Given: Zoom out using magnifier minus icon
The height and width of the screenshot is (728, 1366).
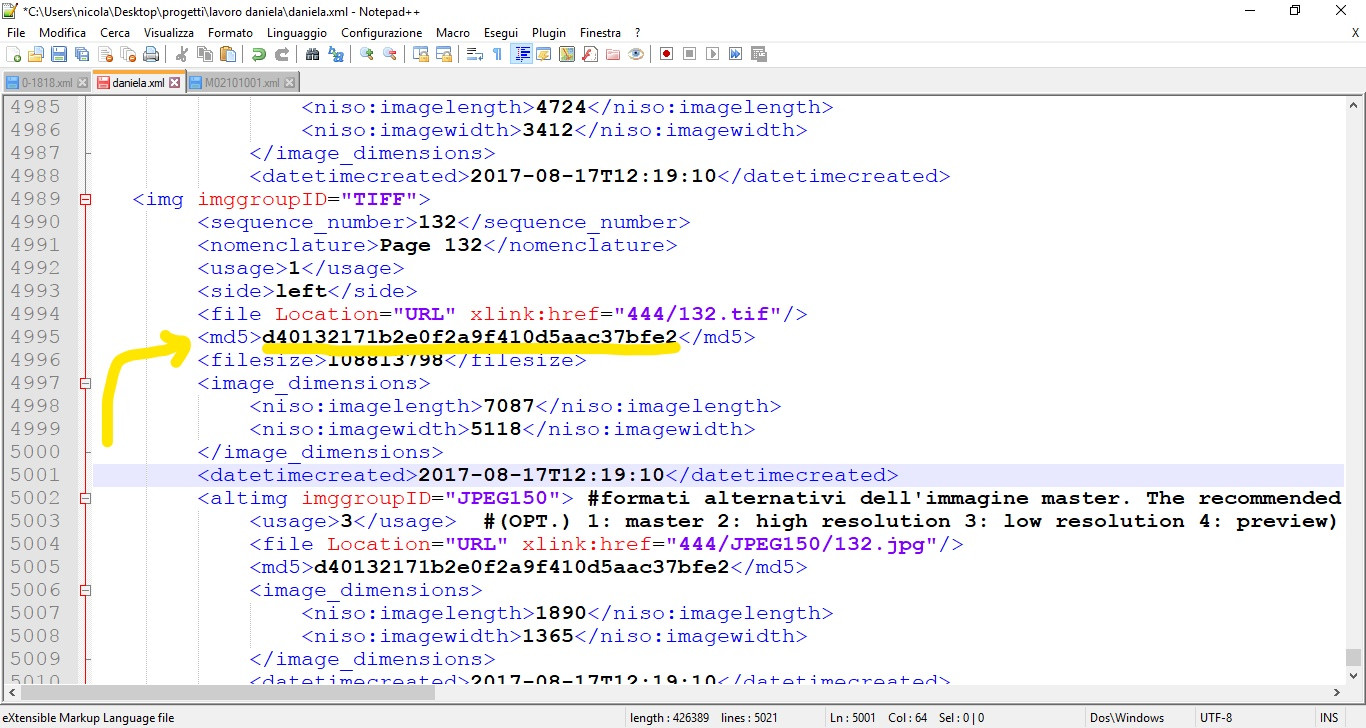Looking at the screenshot, I should click(390, 54).
